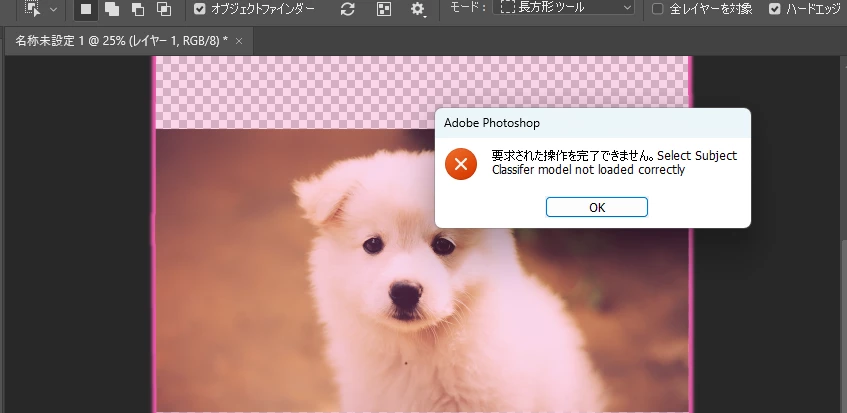
Task: Select the Object Selection tool icon
Action: [33, 9]
